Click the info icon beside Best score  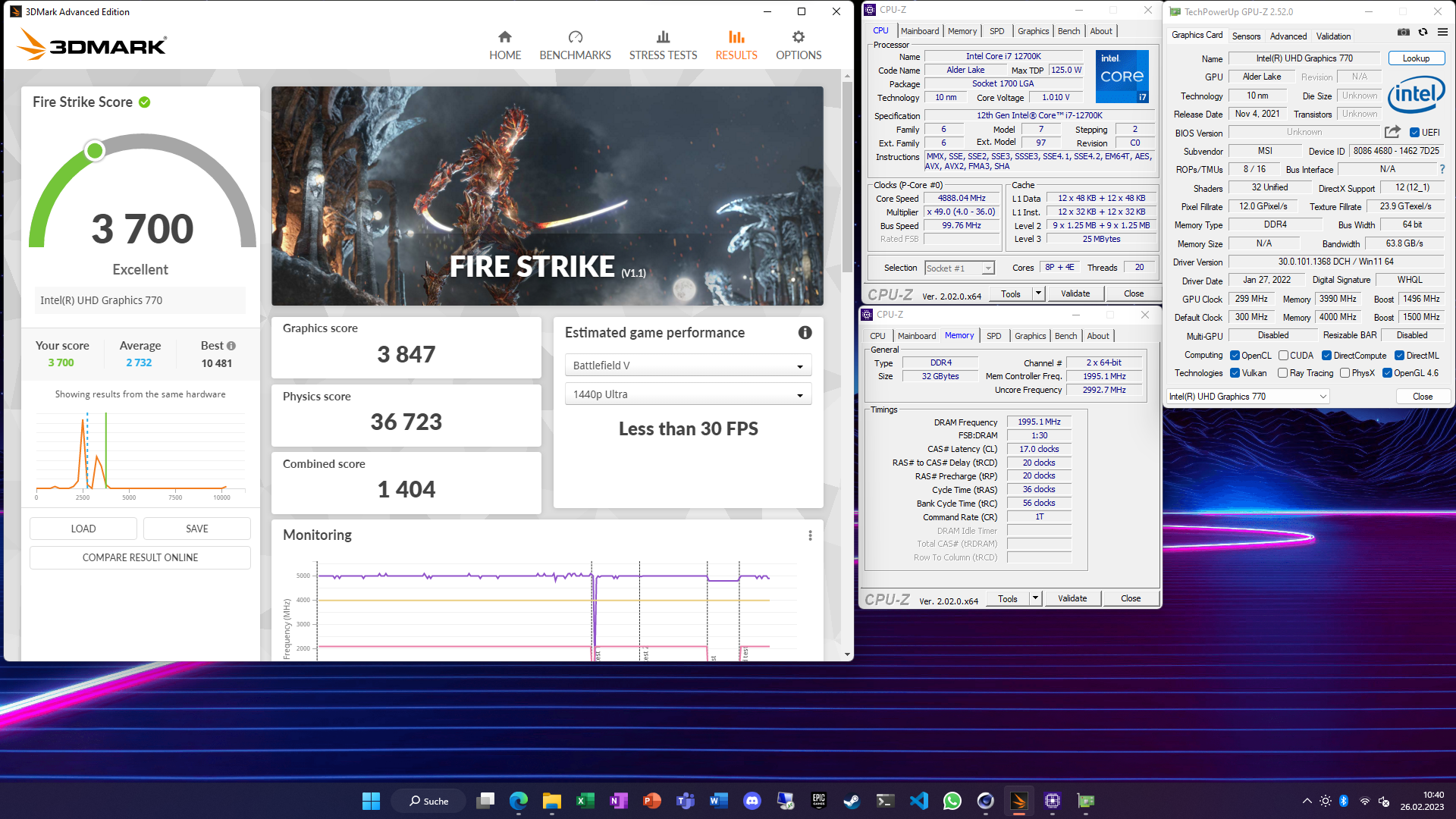point(231,346)
